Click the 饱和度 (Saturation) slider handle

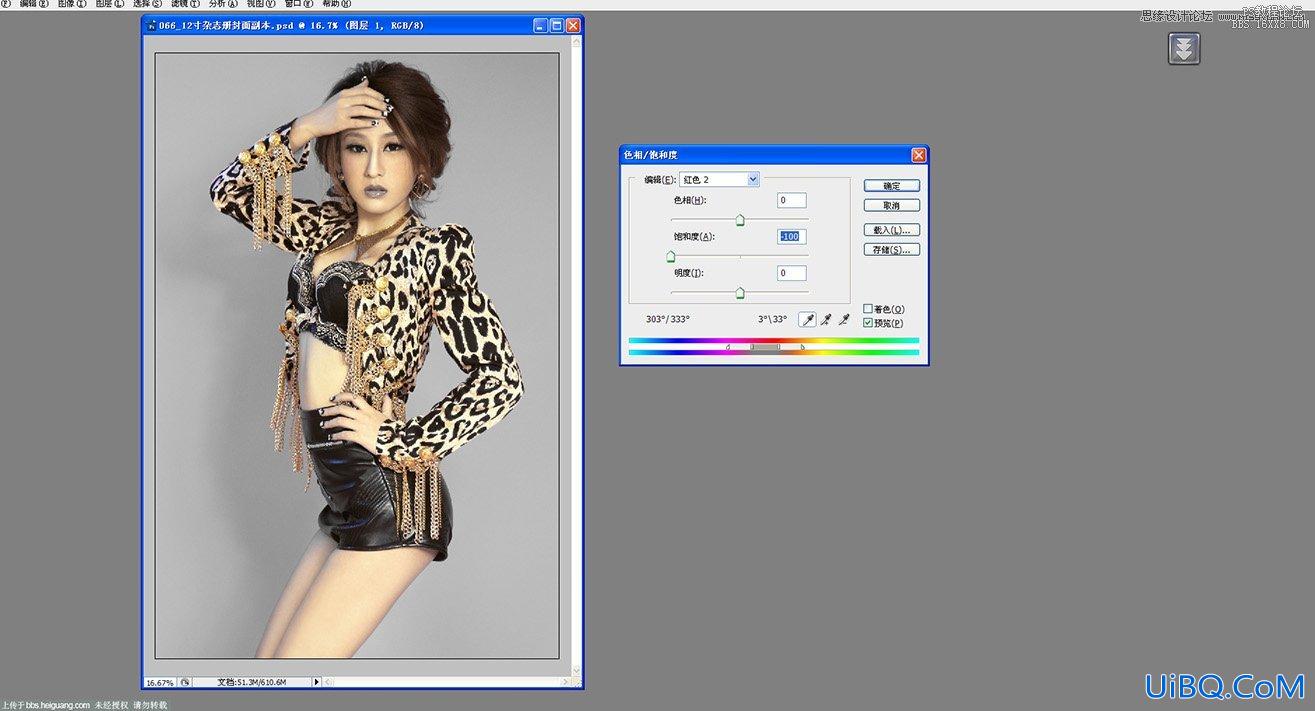pyautogui.click(x=671, y=257)
